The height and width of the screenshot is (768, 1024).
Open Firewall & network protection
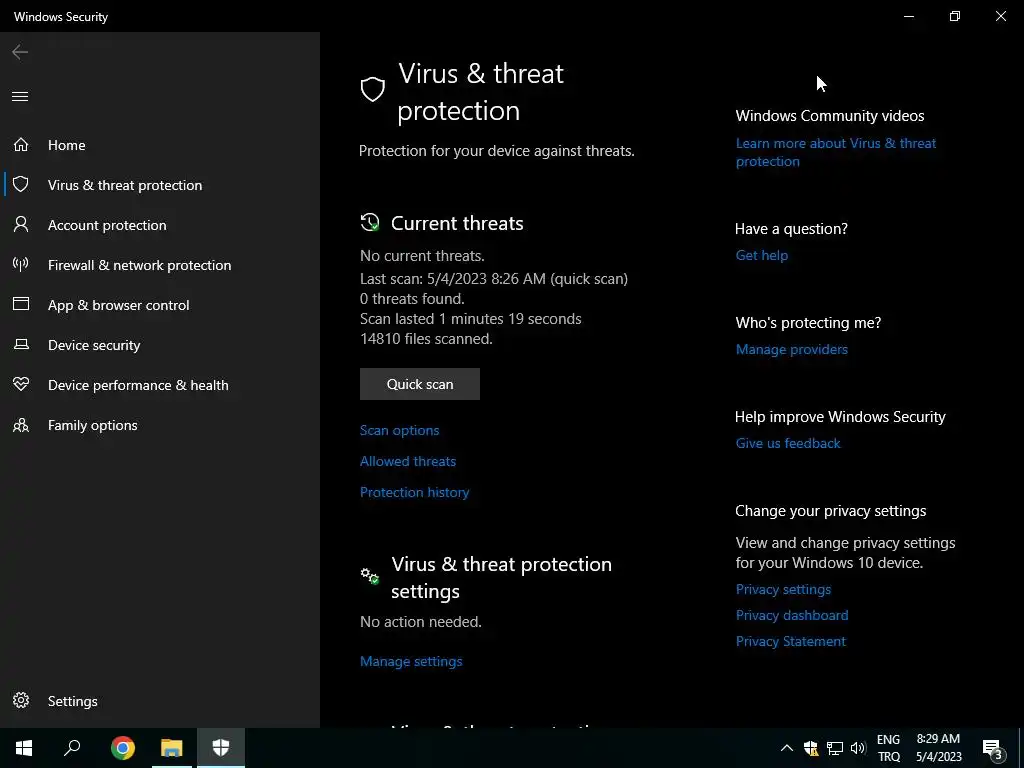139,265
